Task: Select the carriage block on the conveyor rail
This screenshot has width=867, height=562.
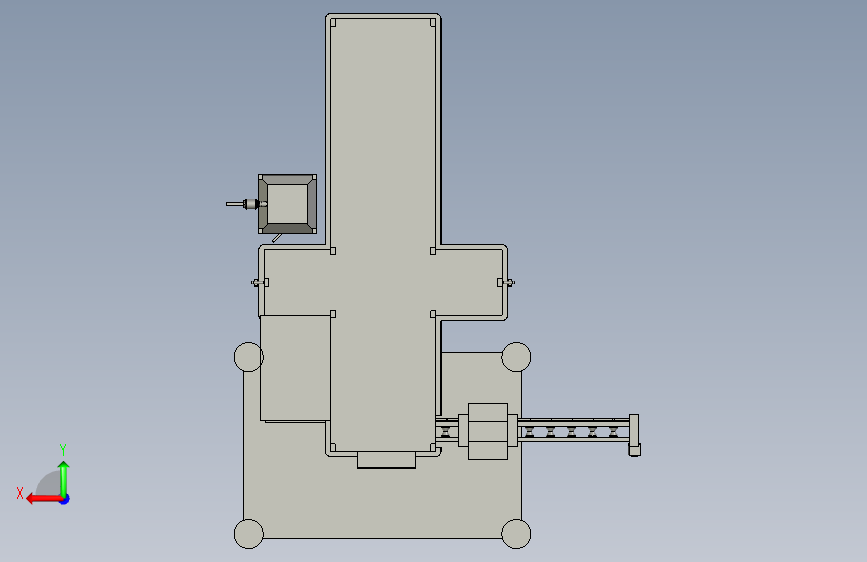Action: click(x=488, y=431)
